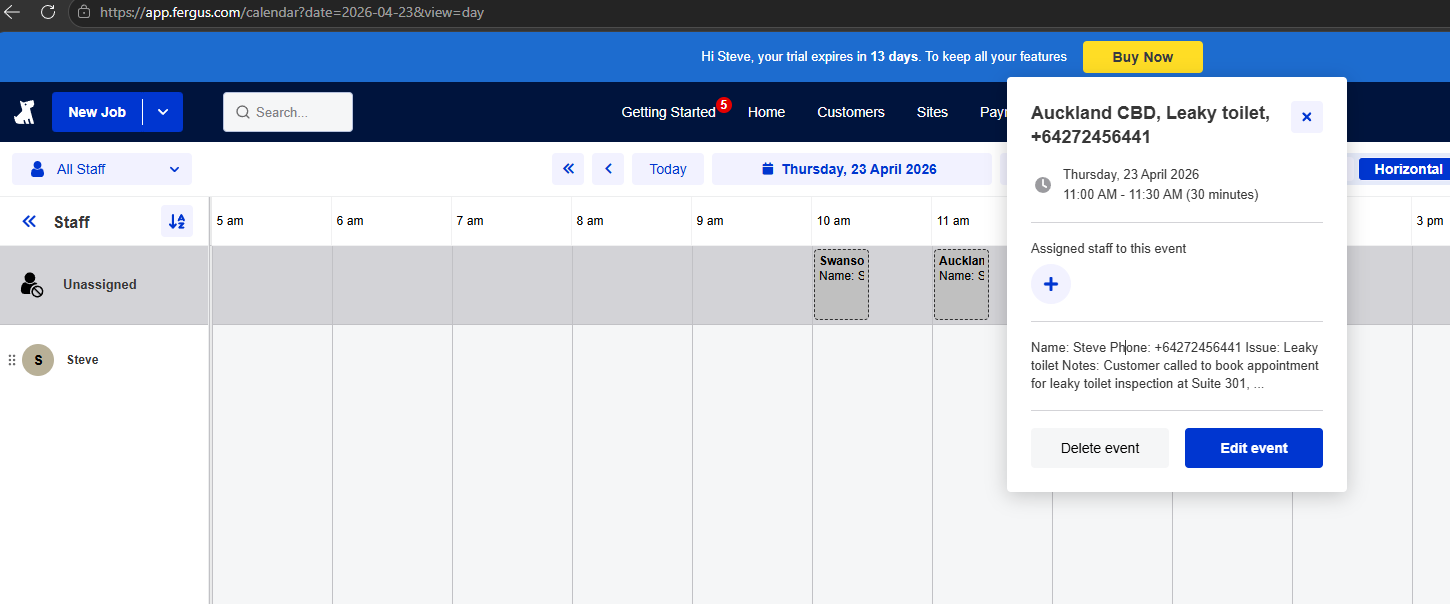1450x604 pixels.
Task: Collapse the Staff panel with double chevron
Action: coord(29,222)
